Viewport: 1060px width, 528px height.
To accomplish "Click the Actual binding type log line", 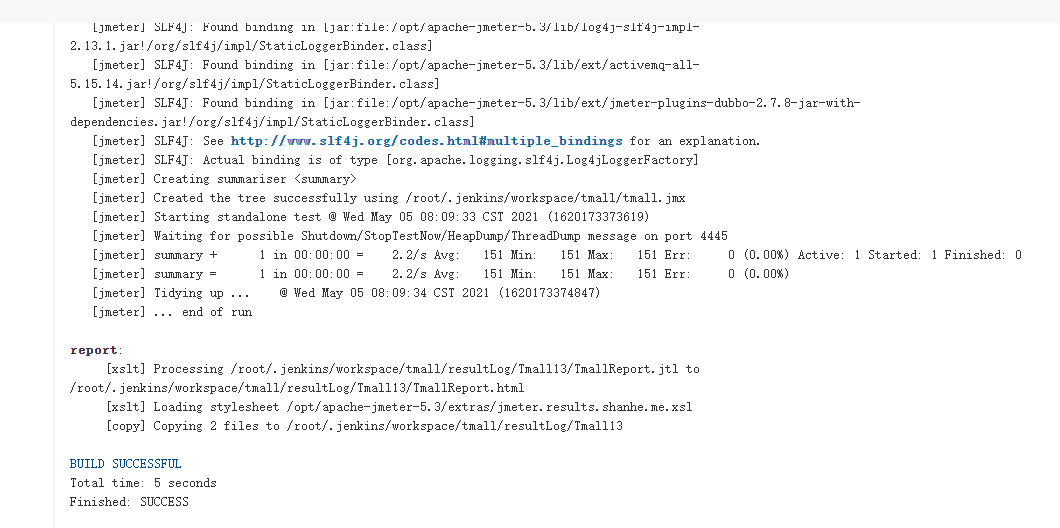I will pos(395,160).
